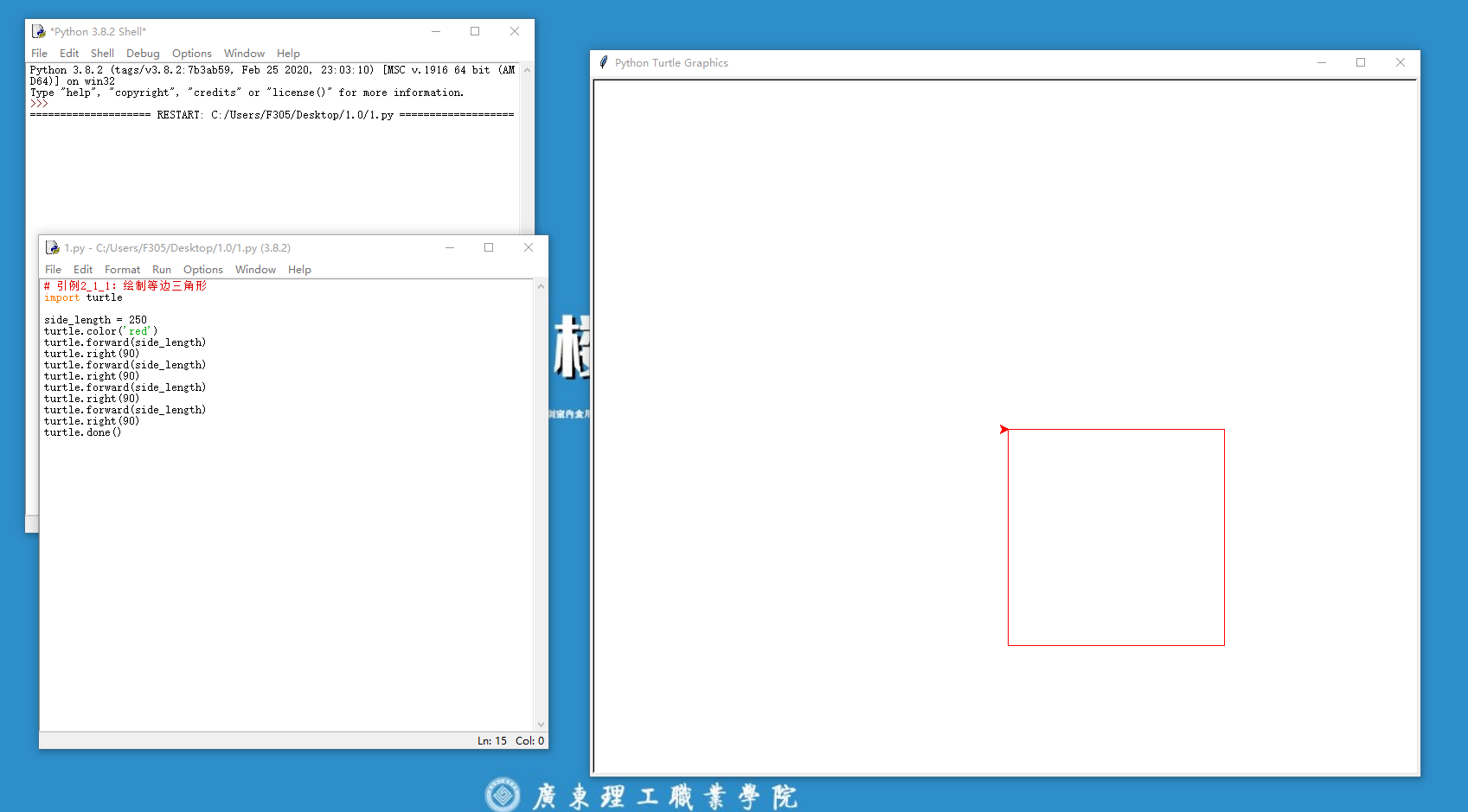Open the Format menu in editor
The image size is (1468, 812).
(122, 270)
